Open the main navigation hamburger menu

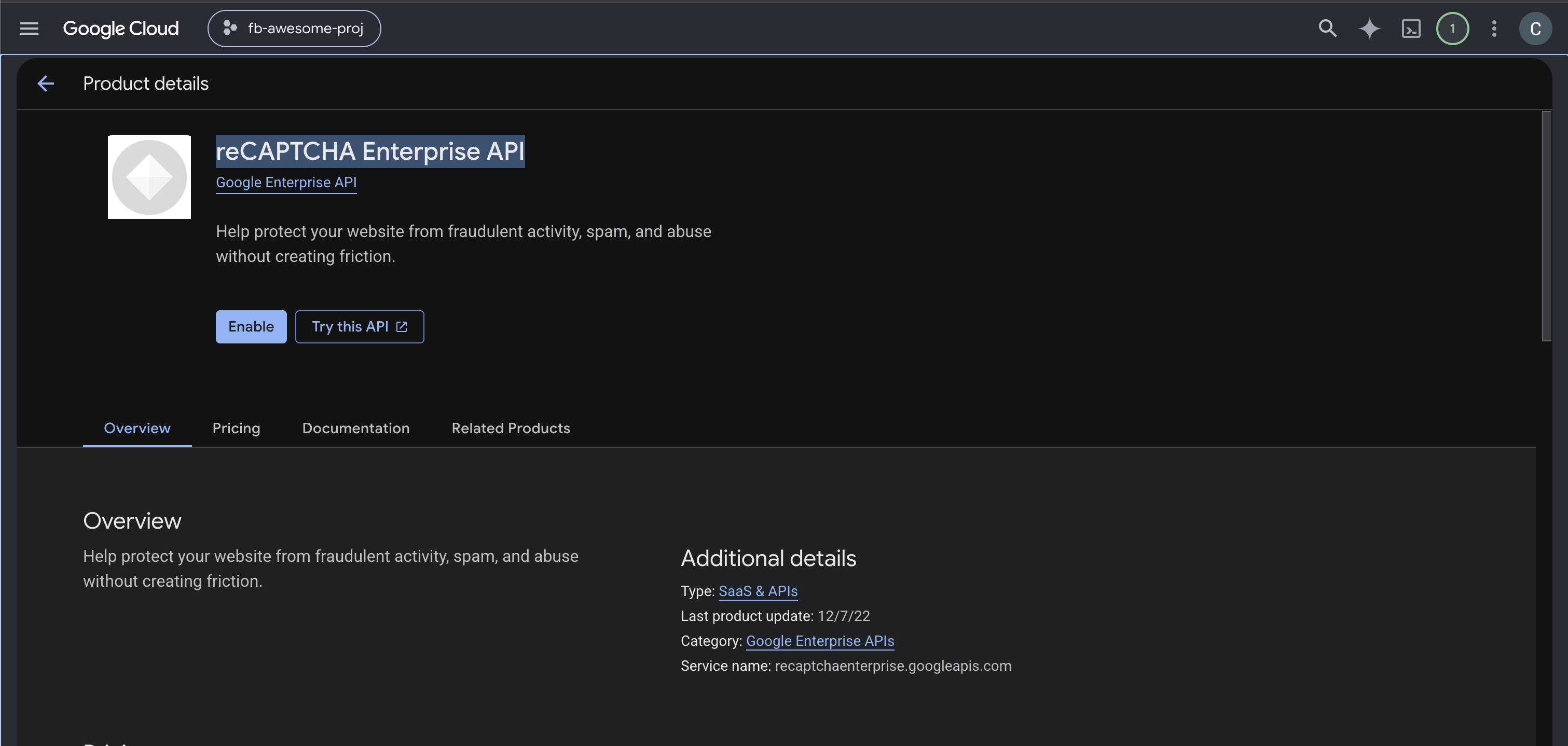tap(29, 29)
